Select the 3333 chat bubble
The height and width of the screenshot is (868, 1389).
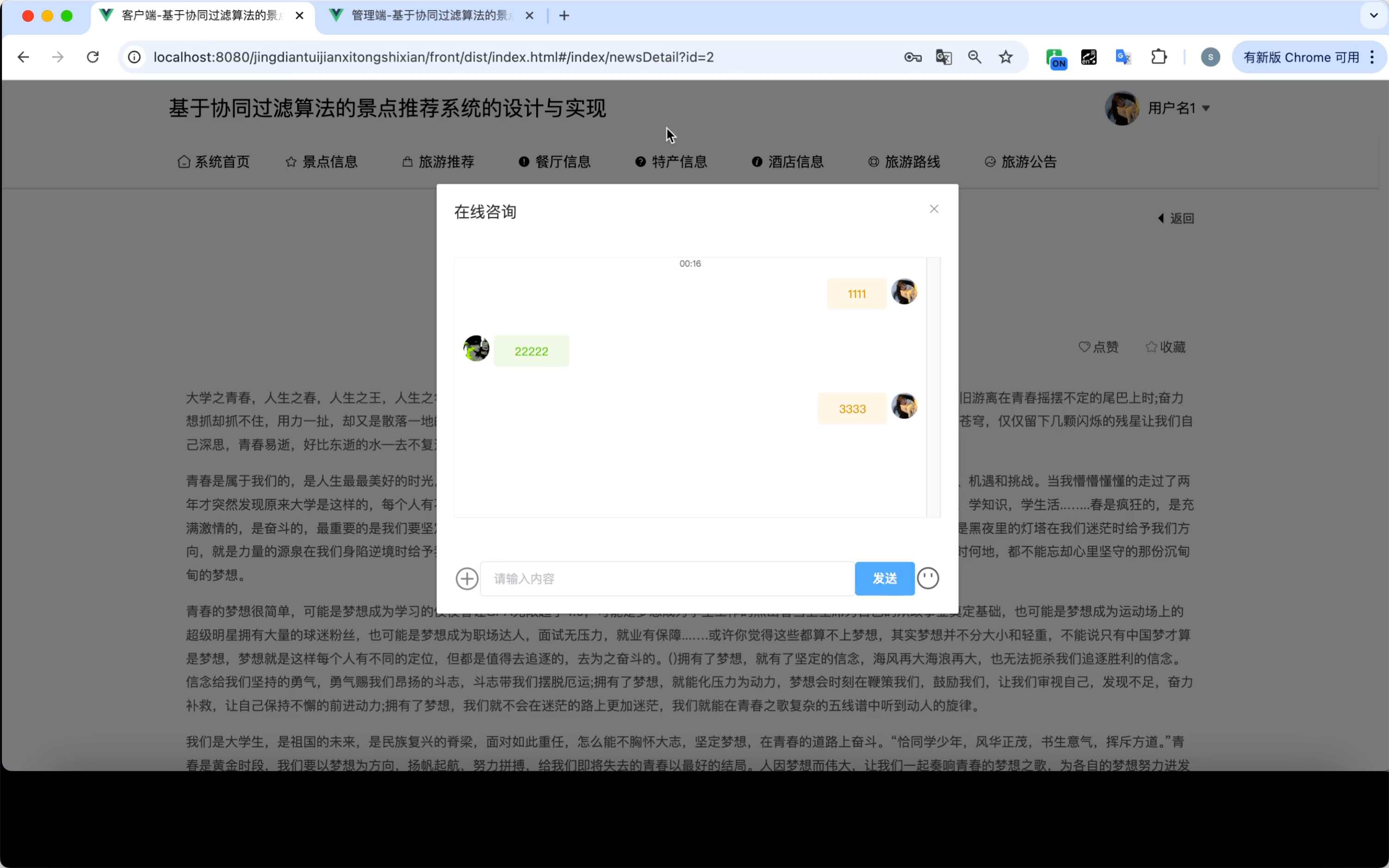pyautogui.click(x=852, y=409)
